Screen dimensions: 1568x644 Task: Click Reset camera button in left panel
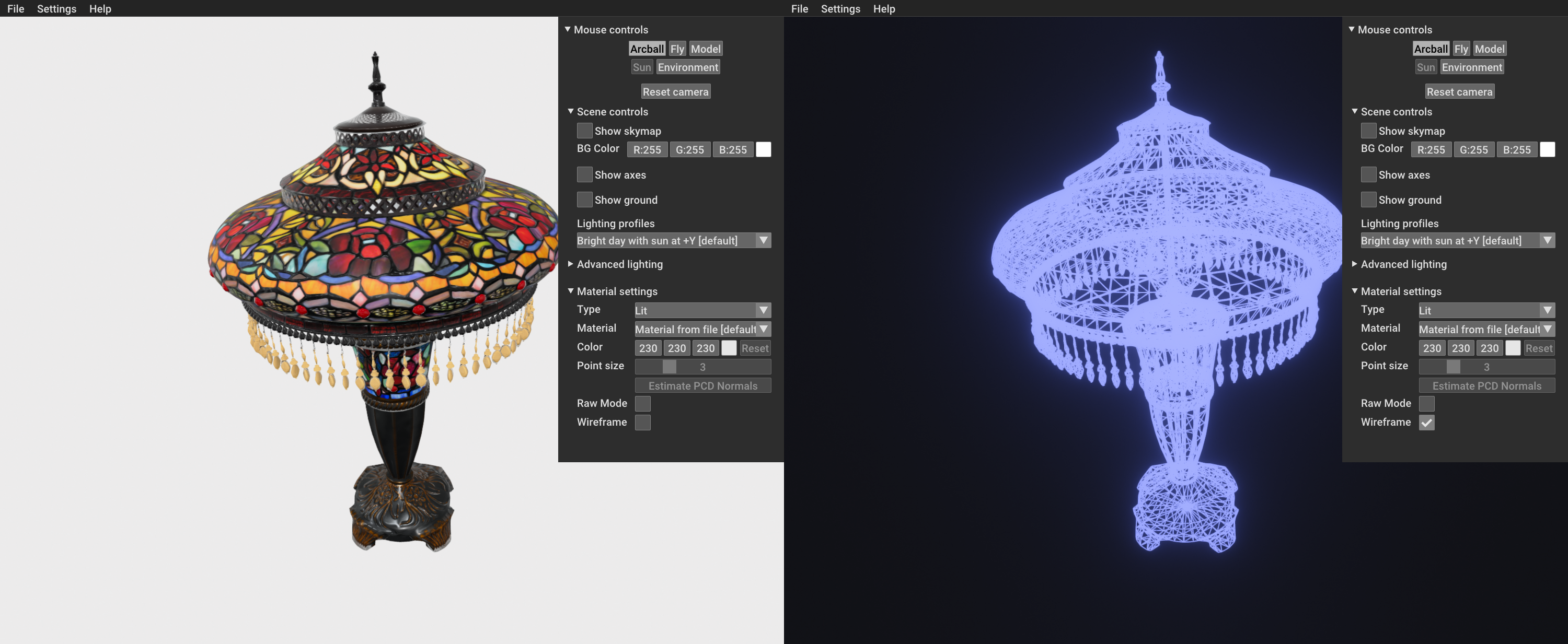tap(675, 92)
